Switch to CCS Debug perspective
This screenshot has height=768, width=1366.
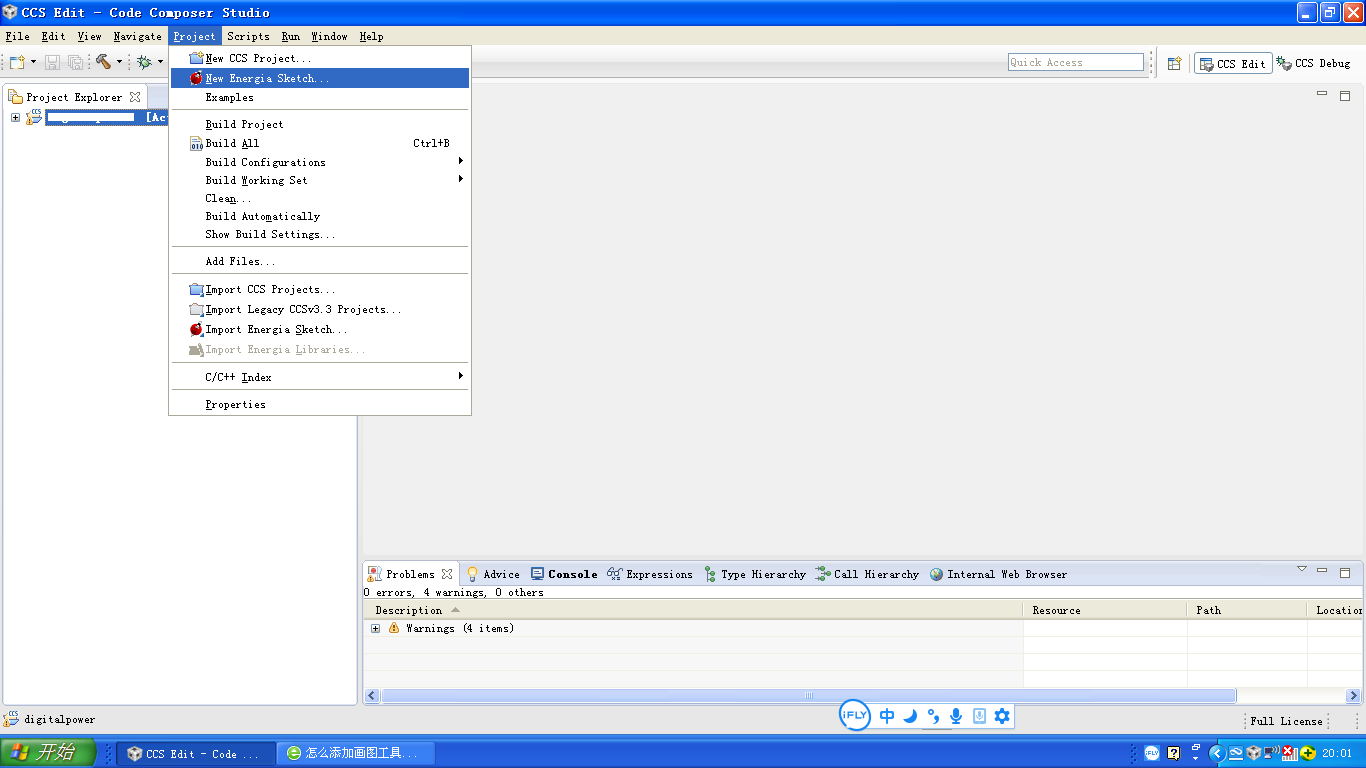point(1313,63)
